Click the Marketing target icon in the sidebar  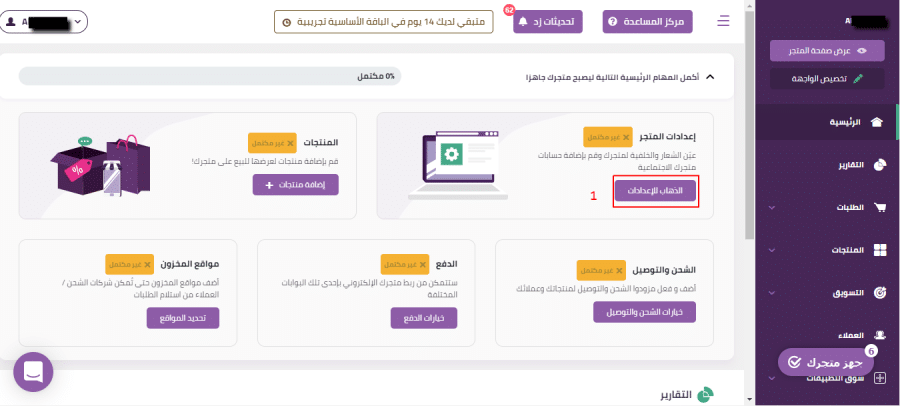point(879,292)
